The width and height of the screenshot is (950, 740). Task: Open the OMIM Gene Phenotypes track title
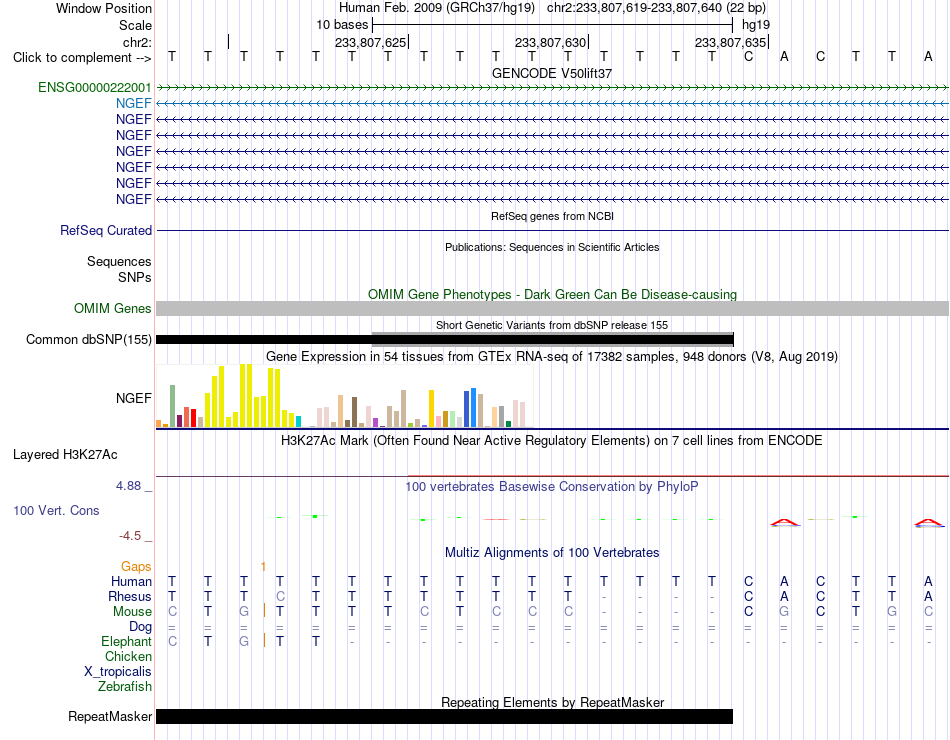pyautogui.click(x=552, y=295)
